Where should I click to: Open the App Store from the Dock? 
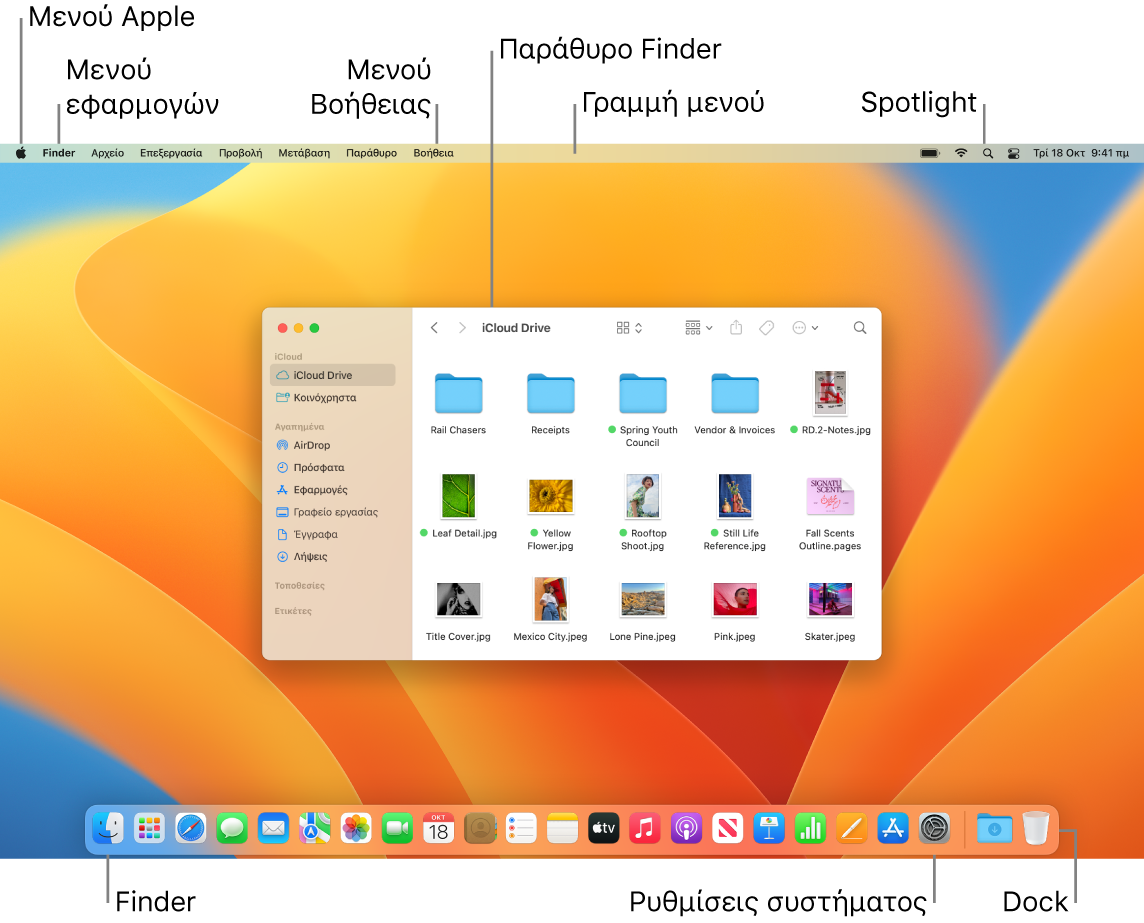coord(892,829)
